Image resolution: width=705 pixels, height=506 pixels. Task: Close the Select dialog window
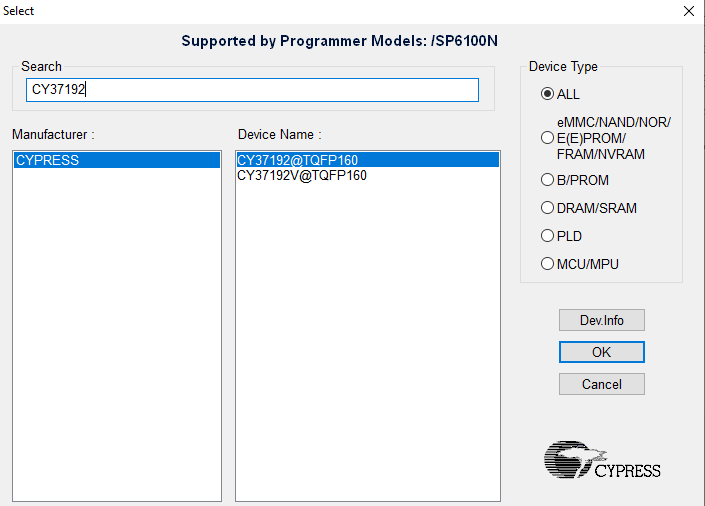(688, 11)
